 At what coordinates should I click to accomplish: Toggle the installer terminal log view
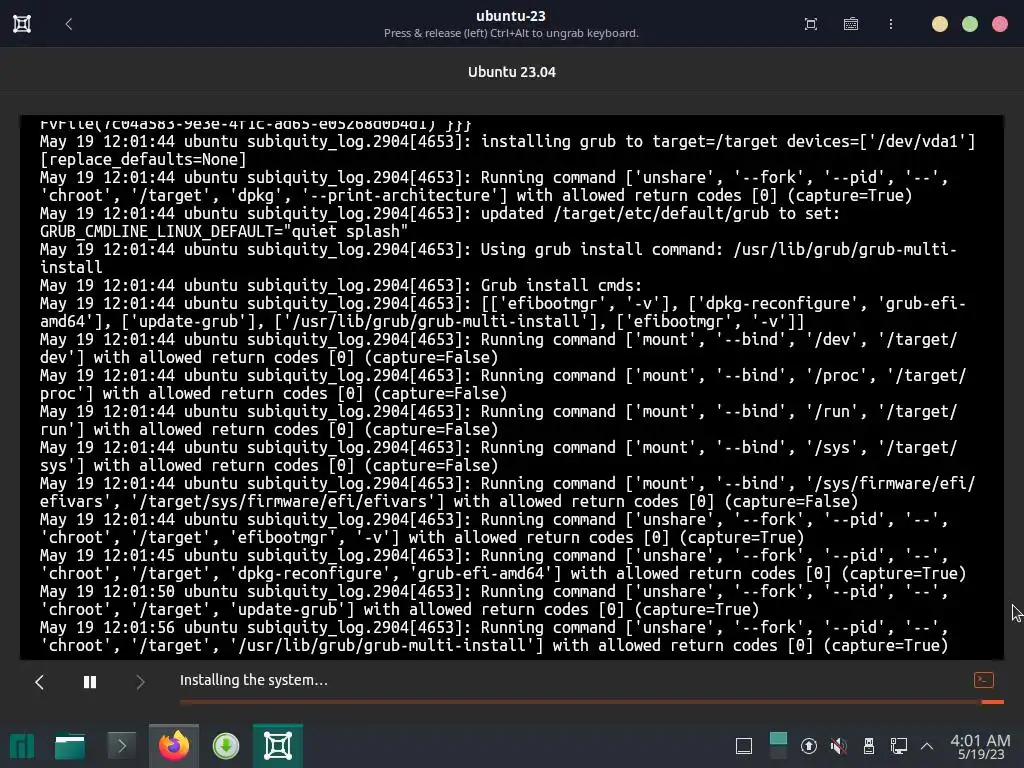click(x=984, y=680)
